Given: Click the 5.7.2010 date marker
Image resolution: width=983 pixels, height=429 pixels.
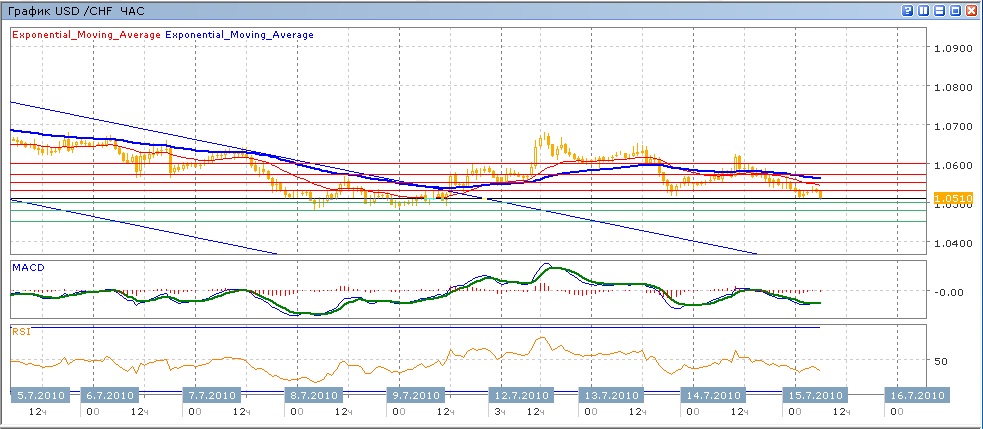Looking at the screenshot, I should [39, 395].
